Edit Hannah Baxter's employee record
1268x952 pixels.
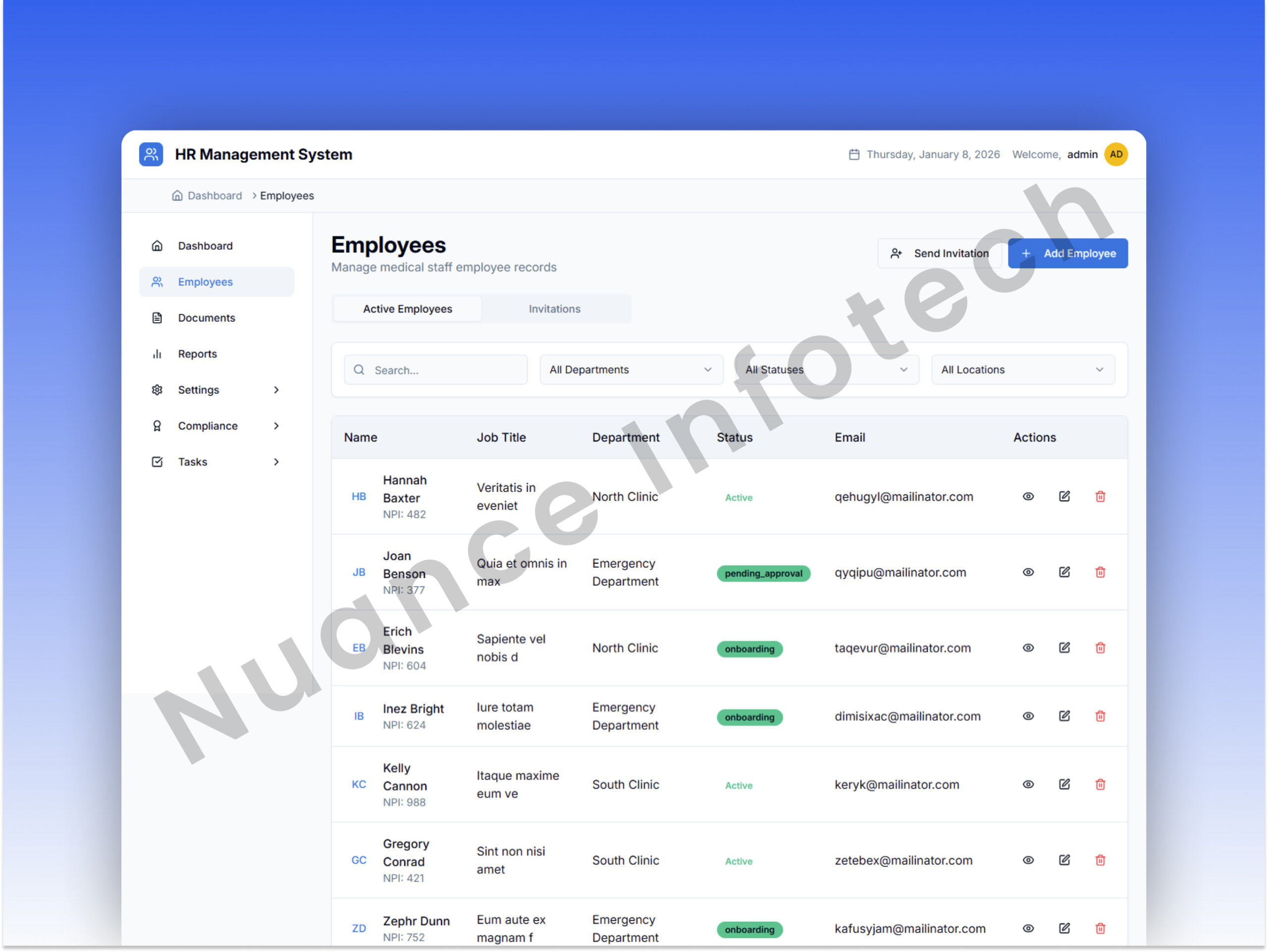tap(1064, 496)
